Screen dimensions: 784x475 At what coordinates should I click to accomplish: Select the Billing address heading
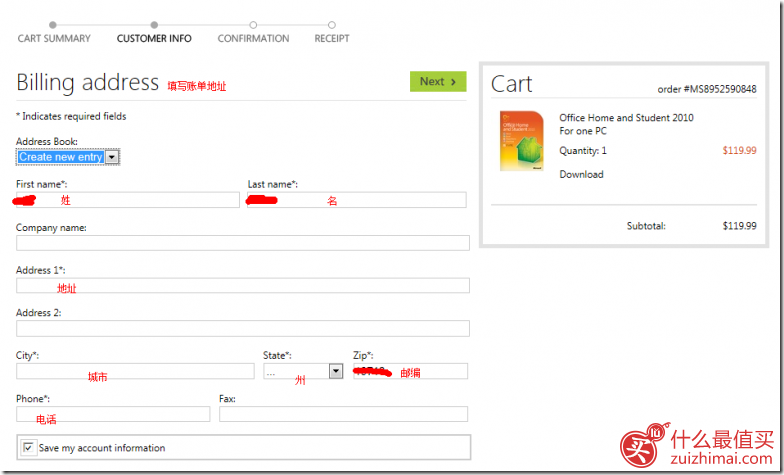[88, 82]
